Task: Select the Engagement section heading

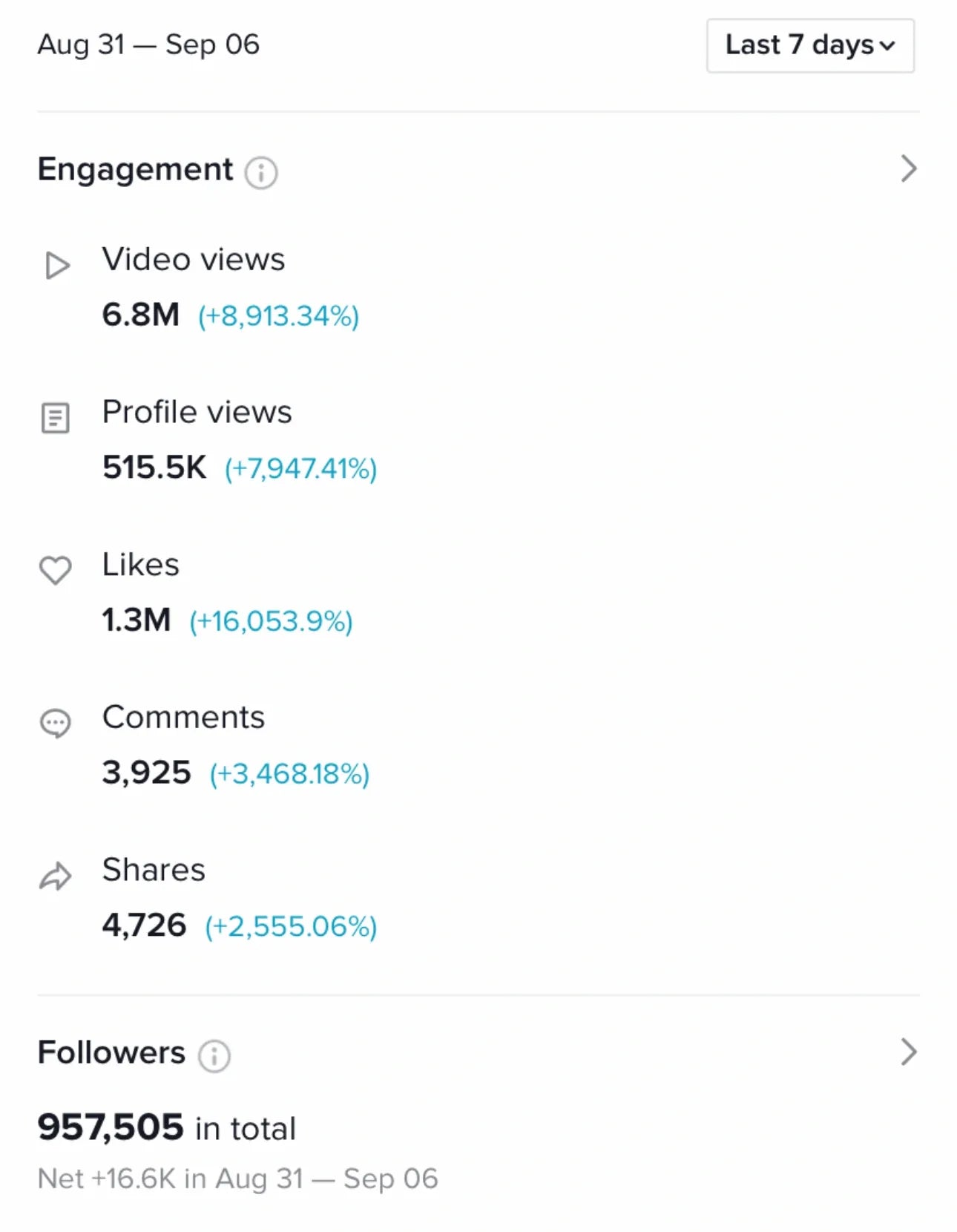Action: coord(135,169)
